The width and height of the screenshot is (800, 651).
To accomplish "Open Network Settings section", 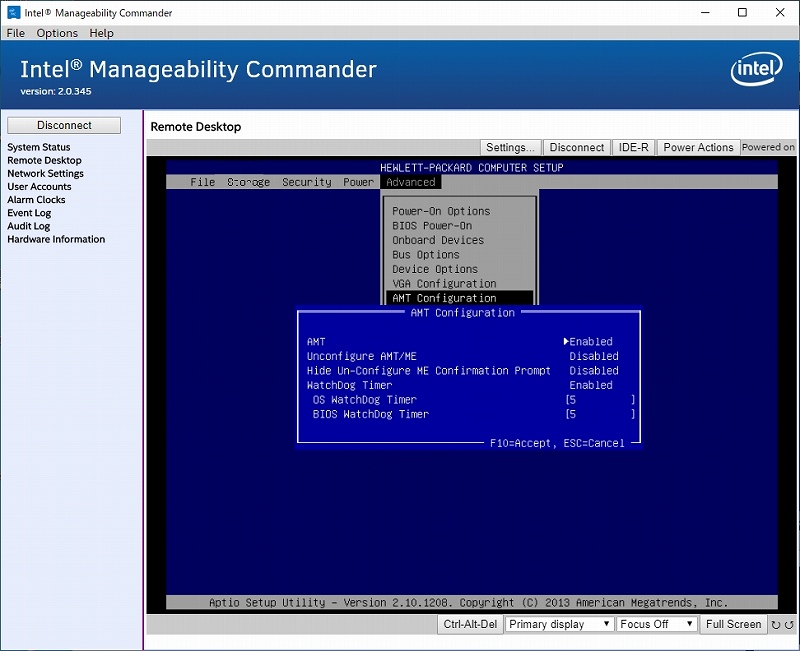I will click(45, 173).
